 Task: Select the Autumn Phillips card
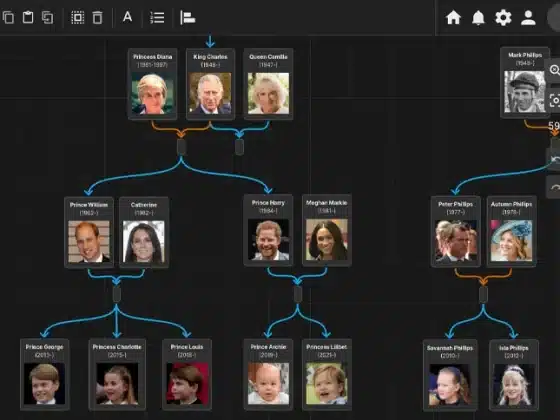pyautogui.click(x=511, y=231)
